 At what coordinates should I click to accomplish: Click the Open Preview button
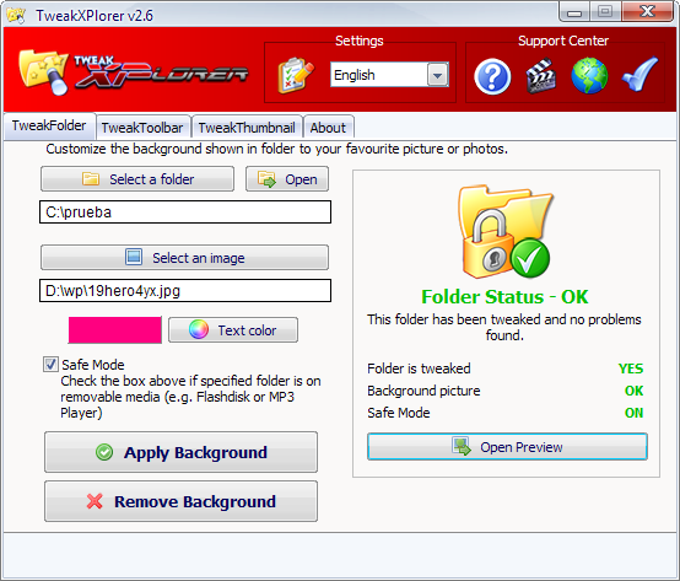tap(507, 447)
